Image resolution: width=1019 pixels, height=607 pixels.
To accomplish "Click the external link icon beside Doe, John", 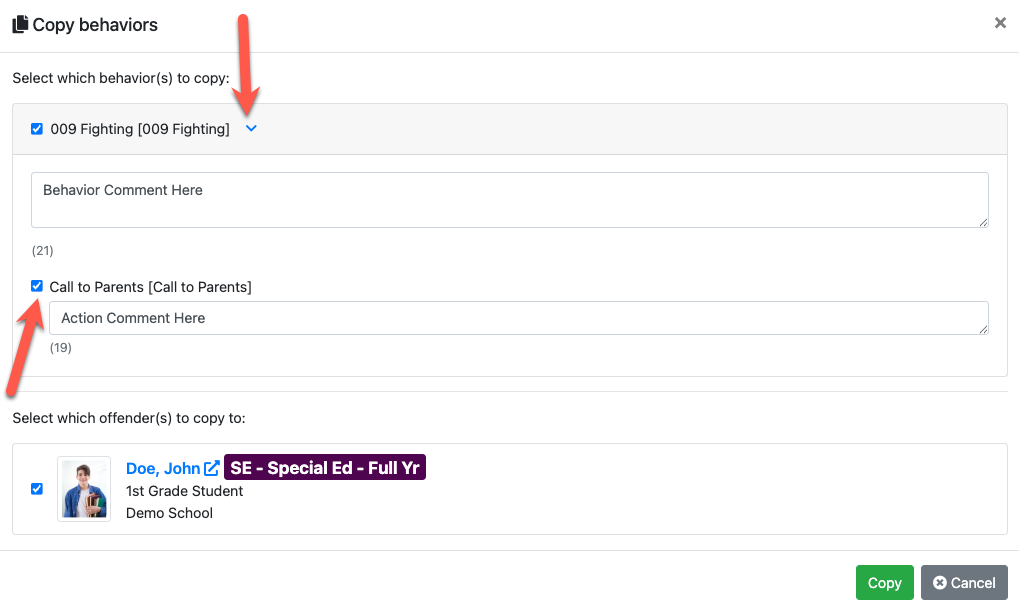I will pos(212,468).
